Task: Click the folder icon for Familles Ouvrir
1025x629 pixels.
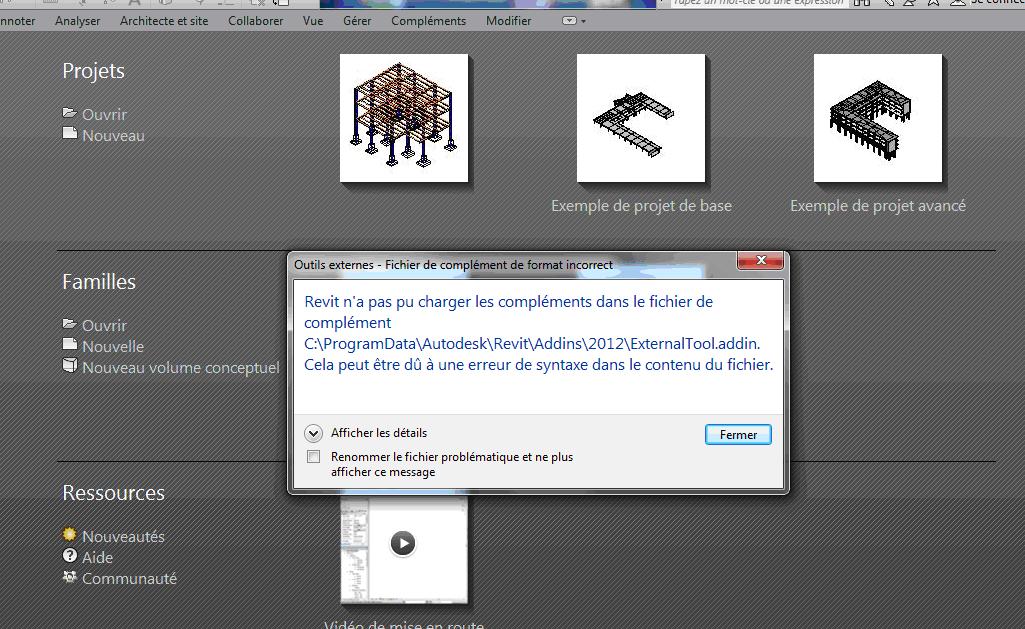Action: (x=70, y=324)
